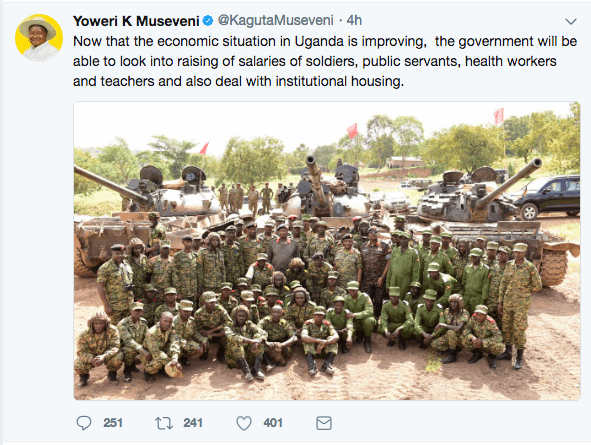View replies via the 251 reply count
This screenshot has height=445, width=591.
[113, 423]
